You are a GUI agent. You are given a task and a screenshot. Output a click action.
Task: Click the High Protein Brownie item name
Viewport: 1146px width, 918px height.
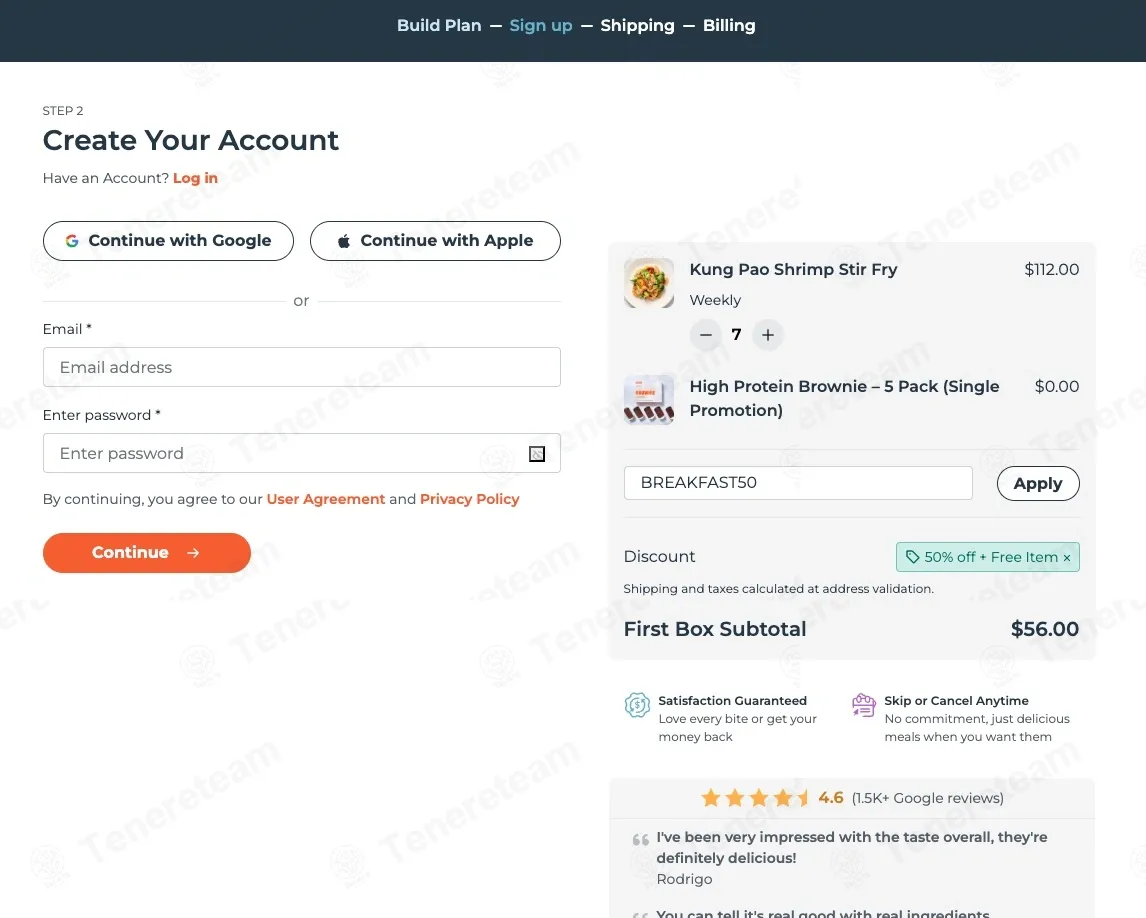pyautogui.click(x=844, y=398)
